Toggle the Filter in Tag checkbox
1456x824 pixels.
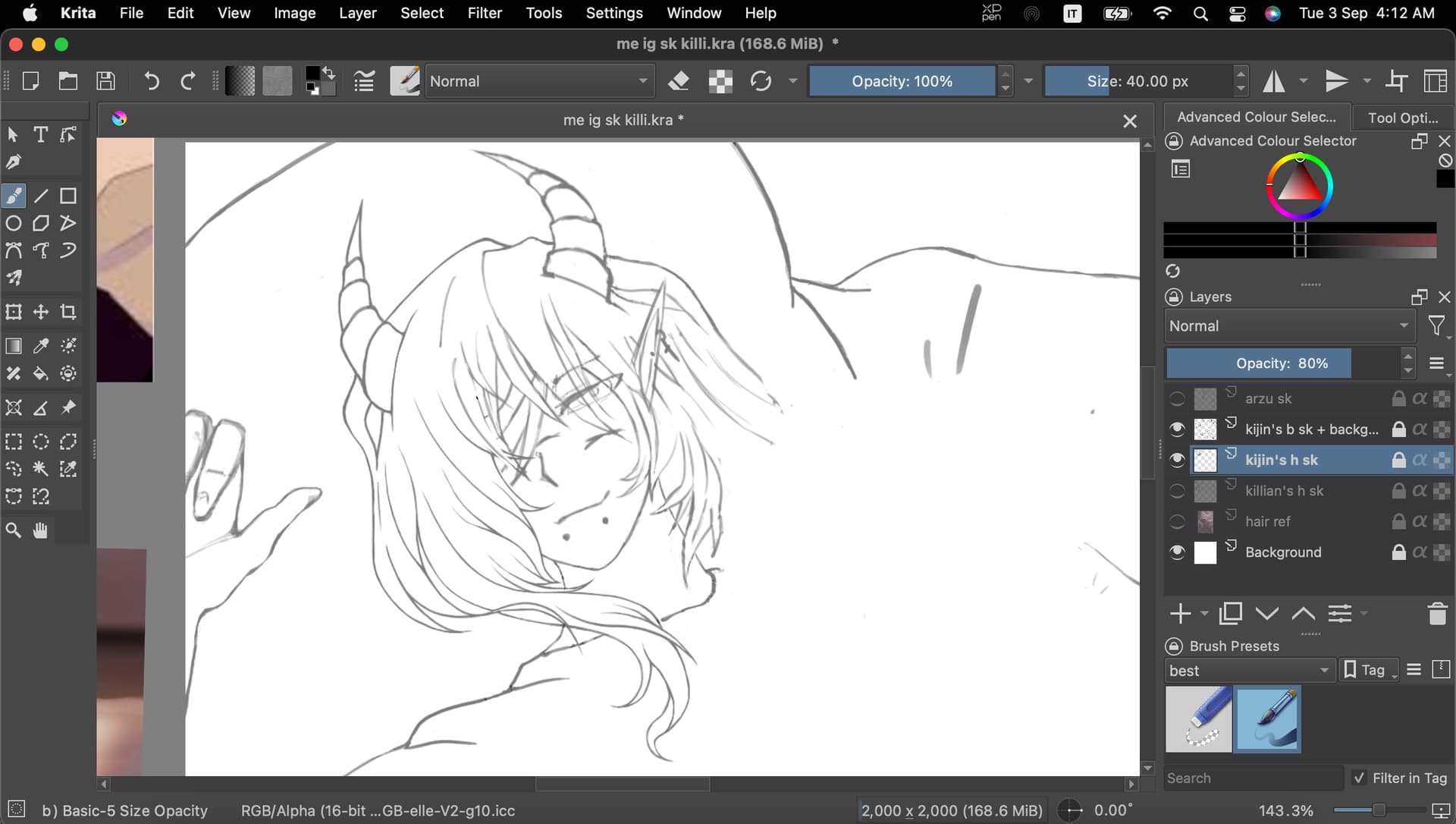pyautogui.click(x=1359, y=778)
